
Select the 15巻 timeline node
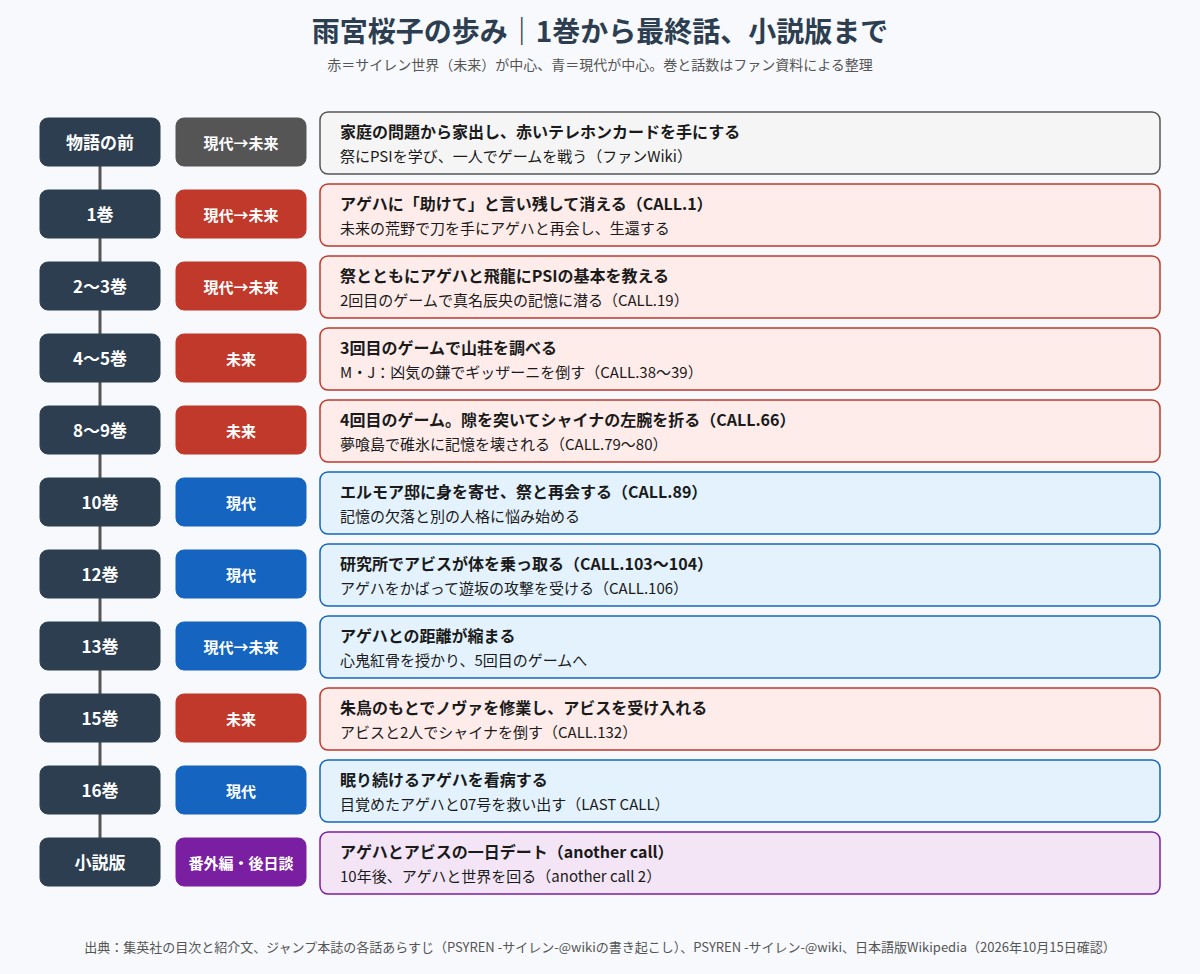tap(100, 718)
